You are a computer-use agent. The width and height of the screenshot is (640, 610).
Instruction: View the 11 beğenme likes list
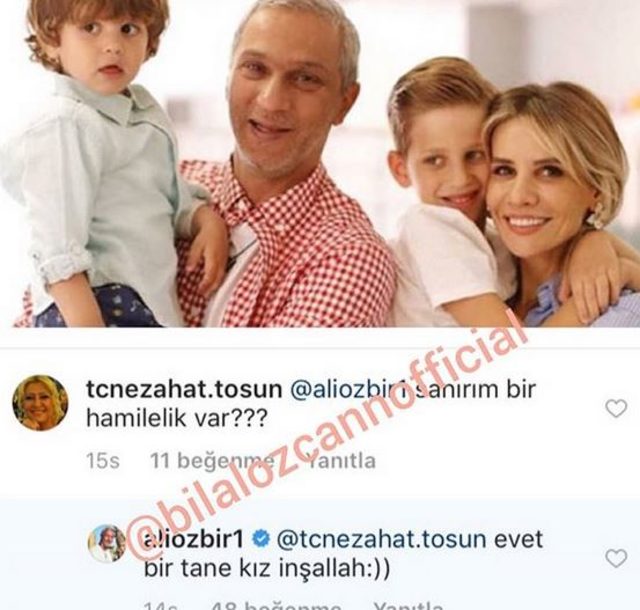(x=212, y=461)
